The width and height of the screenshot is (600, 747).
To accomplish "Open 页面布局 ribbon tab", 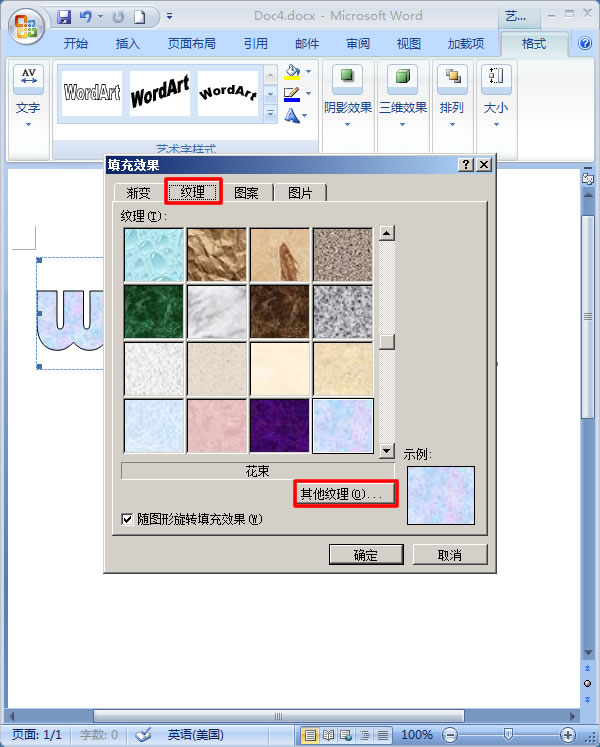I will point(192,44).
